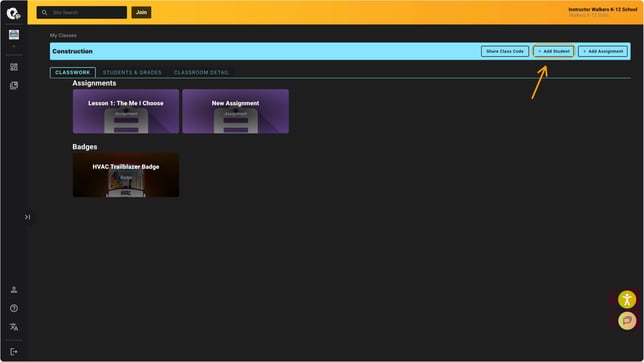Click the Construction class title
Screen dimensions: 644x362
point(72,51)
